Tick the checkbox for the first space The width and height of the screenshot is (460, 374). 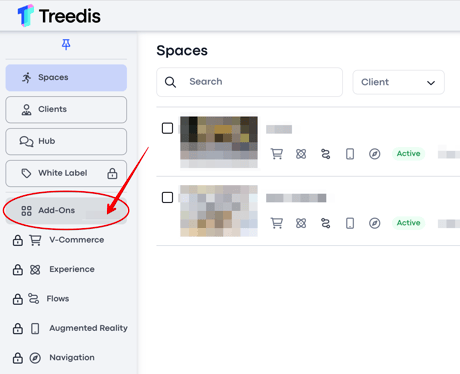tap(167, 128)
